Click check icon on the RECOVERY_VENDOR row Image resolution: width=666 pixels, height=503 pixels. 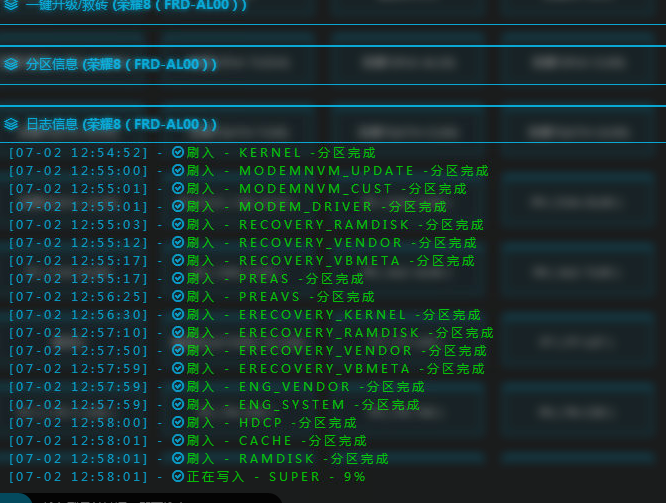pyautogui.click(x=178, y=242)
